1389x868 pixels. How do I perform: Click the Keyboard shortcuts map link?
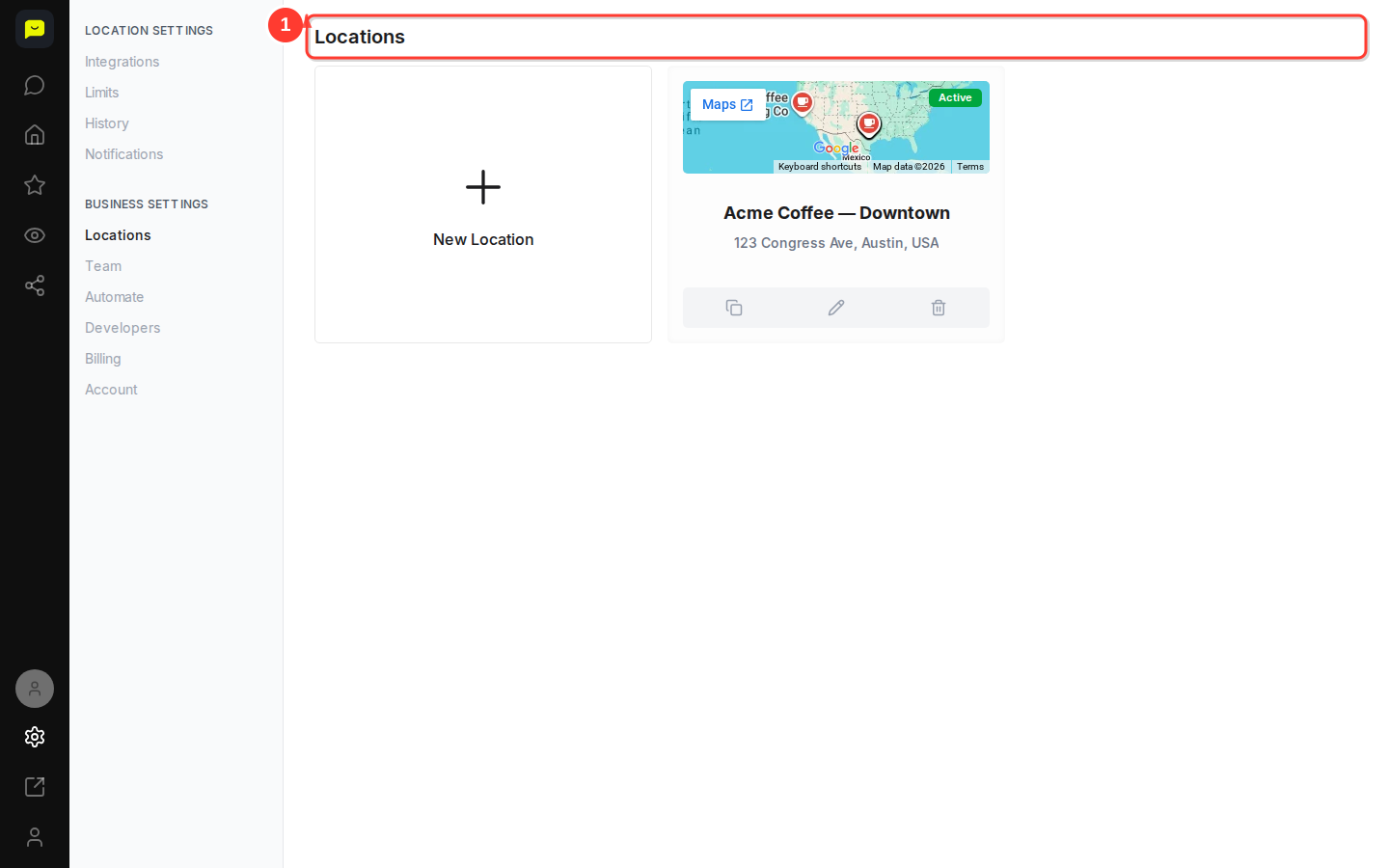(x=820, y=167)
